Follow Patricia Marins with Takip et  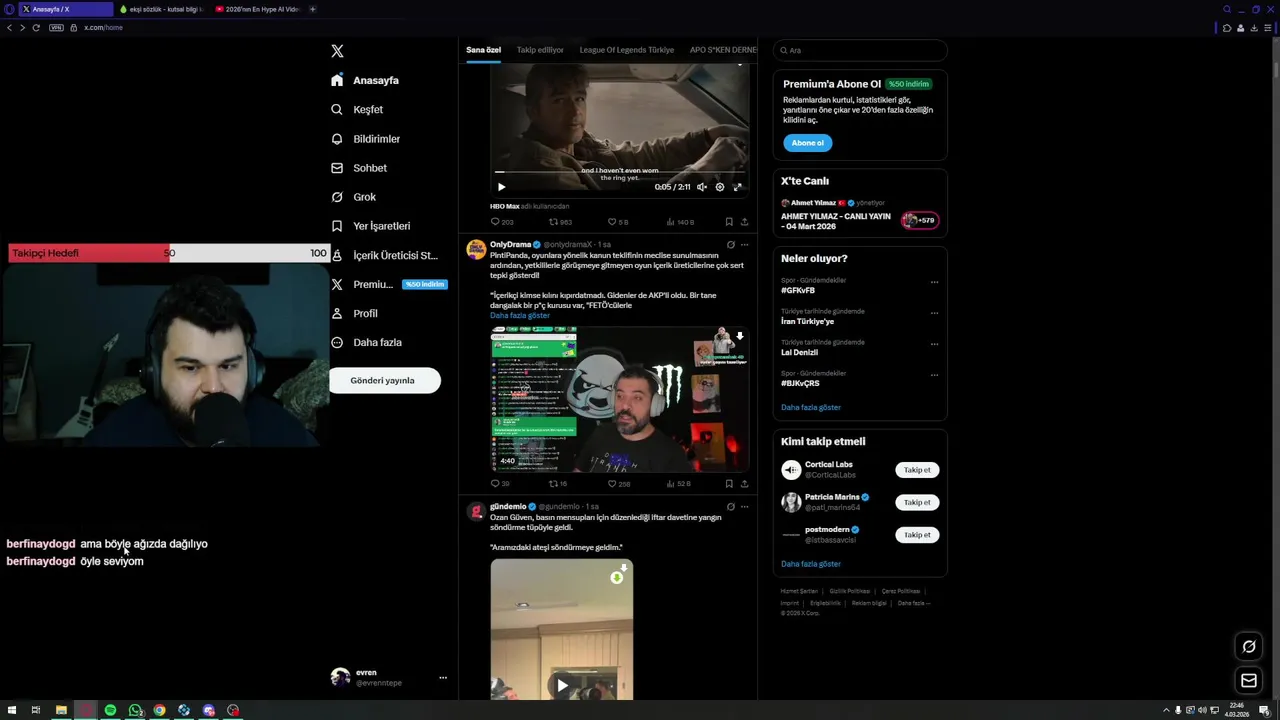pyautogui.click(x=917, y=502)
